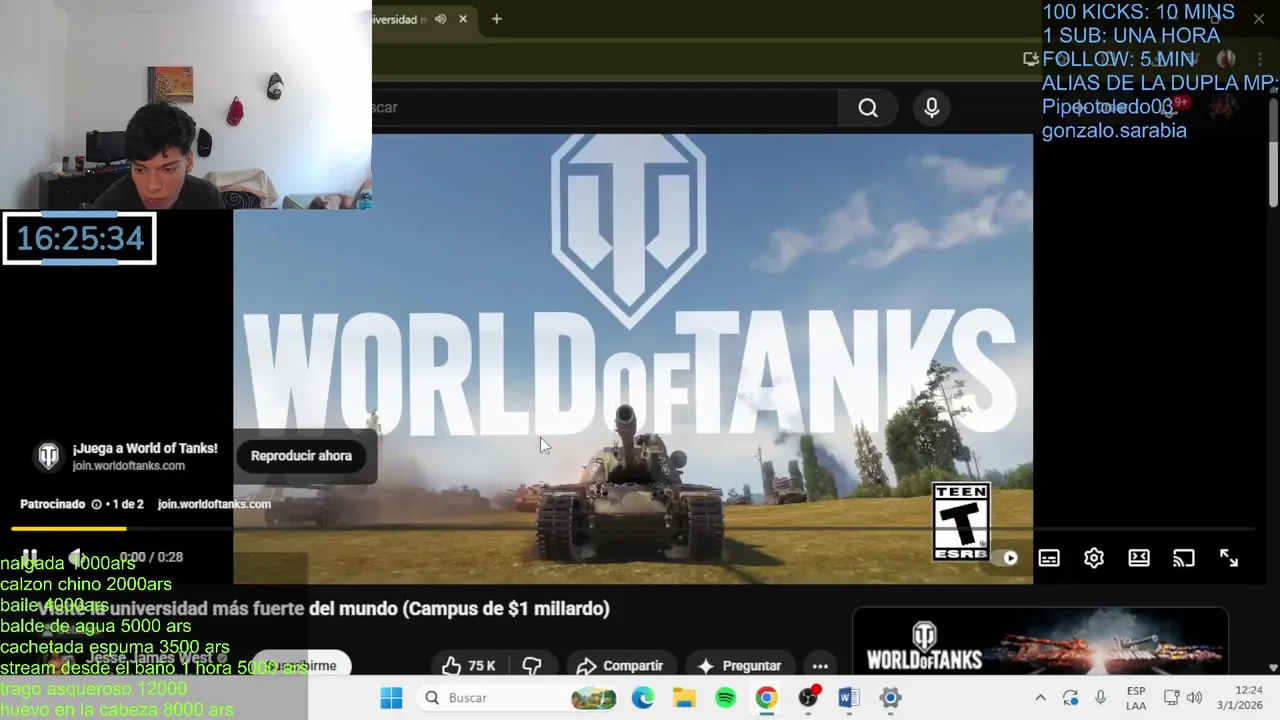
Task: Open Spotify from taskbar
Action: tap(725, 698)
